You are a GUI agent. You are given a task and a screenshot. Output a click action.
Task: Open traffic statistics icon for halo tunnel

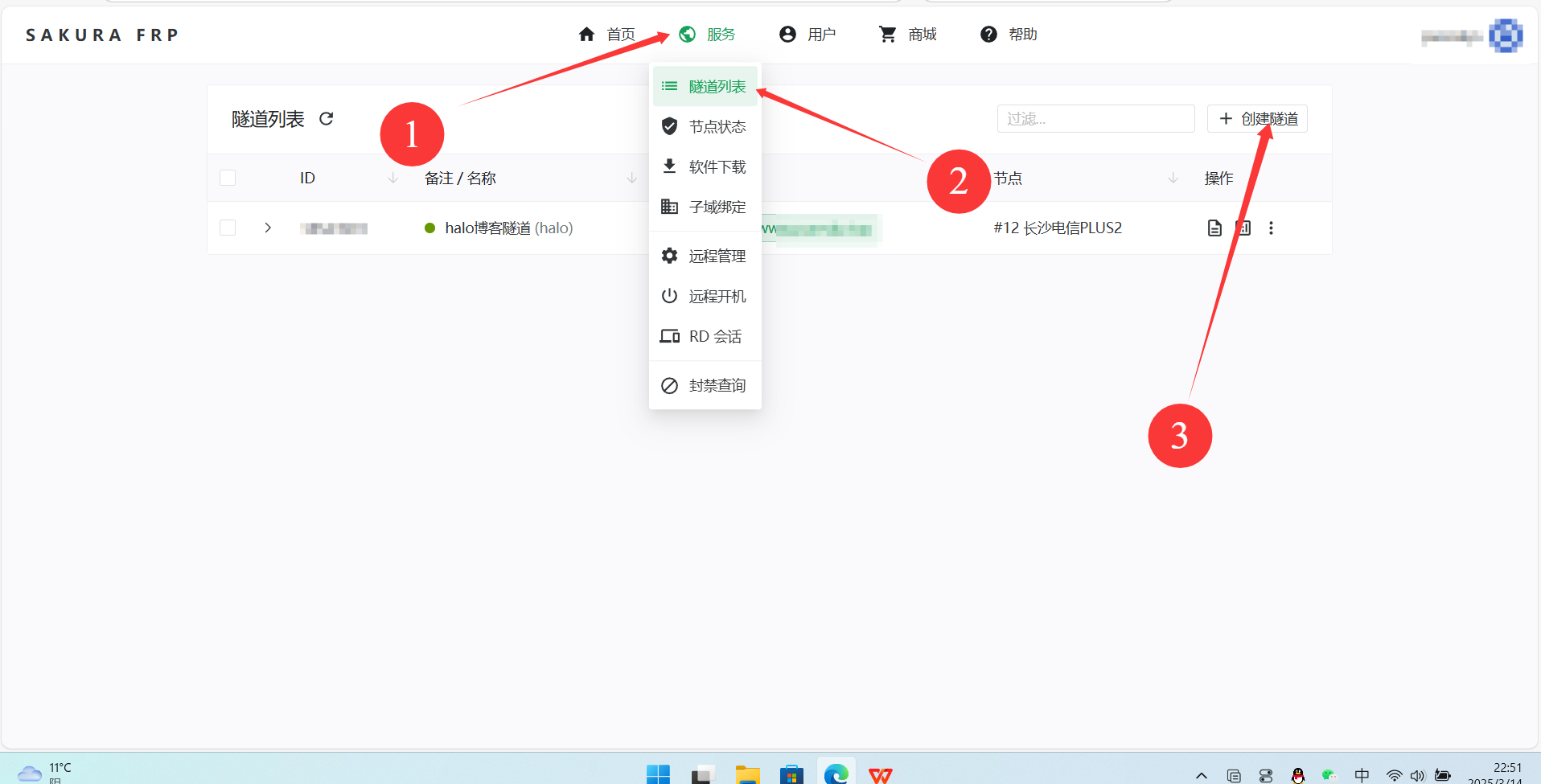[x=1243, y=228]
